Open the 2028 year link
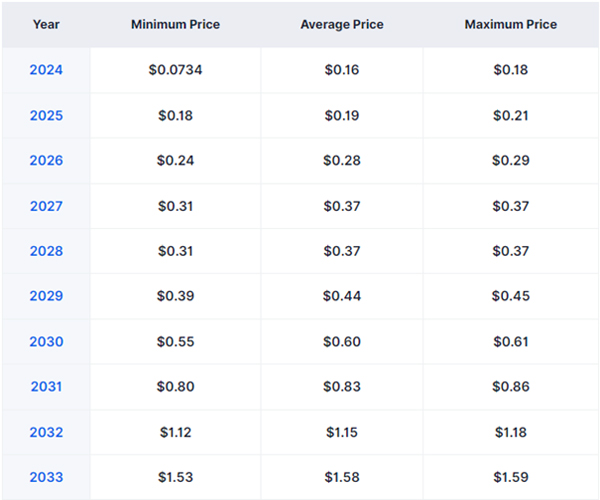Viewport: 600px width, 500px height. click(46, 251)
